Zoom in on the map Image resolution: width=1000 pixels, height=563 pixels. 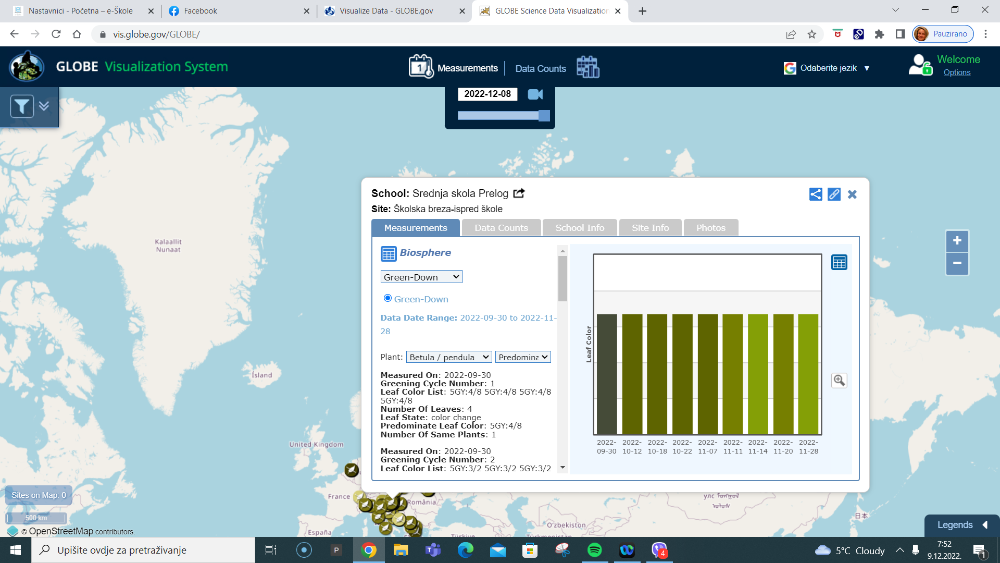click(x=957, y=241)
